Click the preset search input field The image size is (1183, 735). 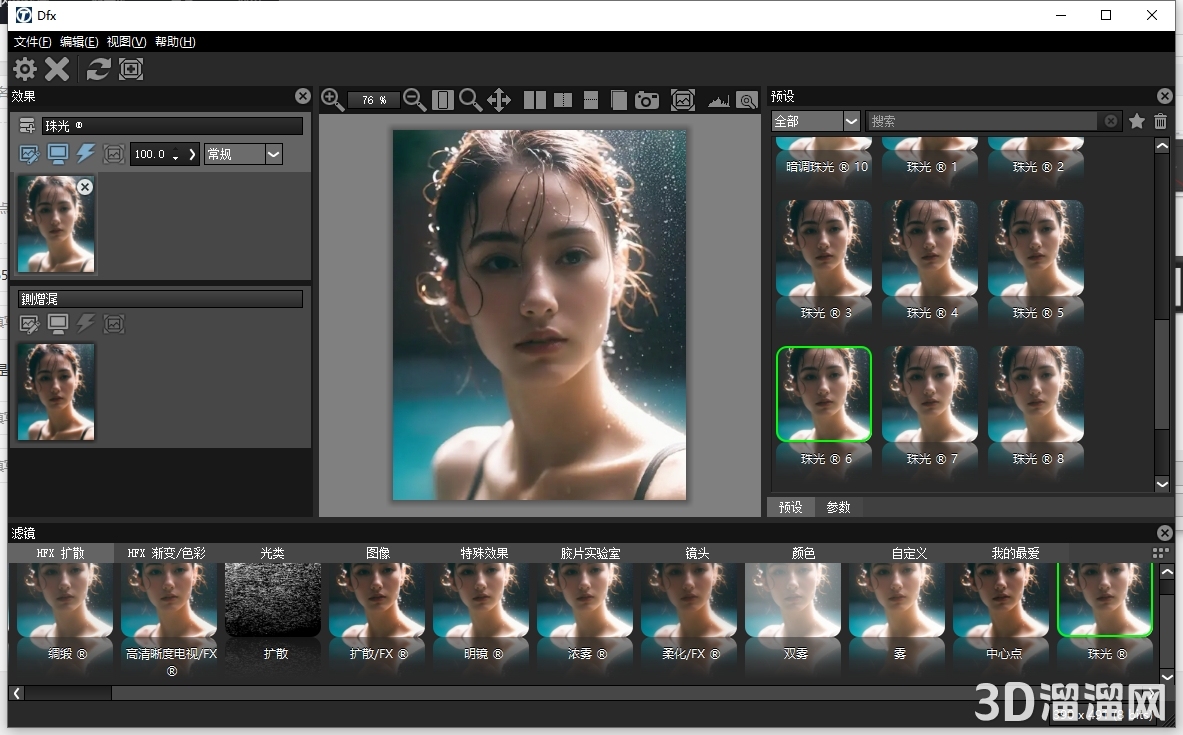tap(983, 121)
